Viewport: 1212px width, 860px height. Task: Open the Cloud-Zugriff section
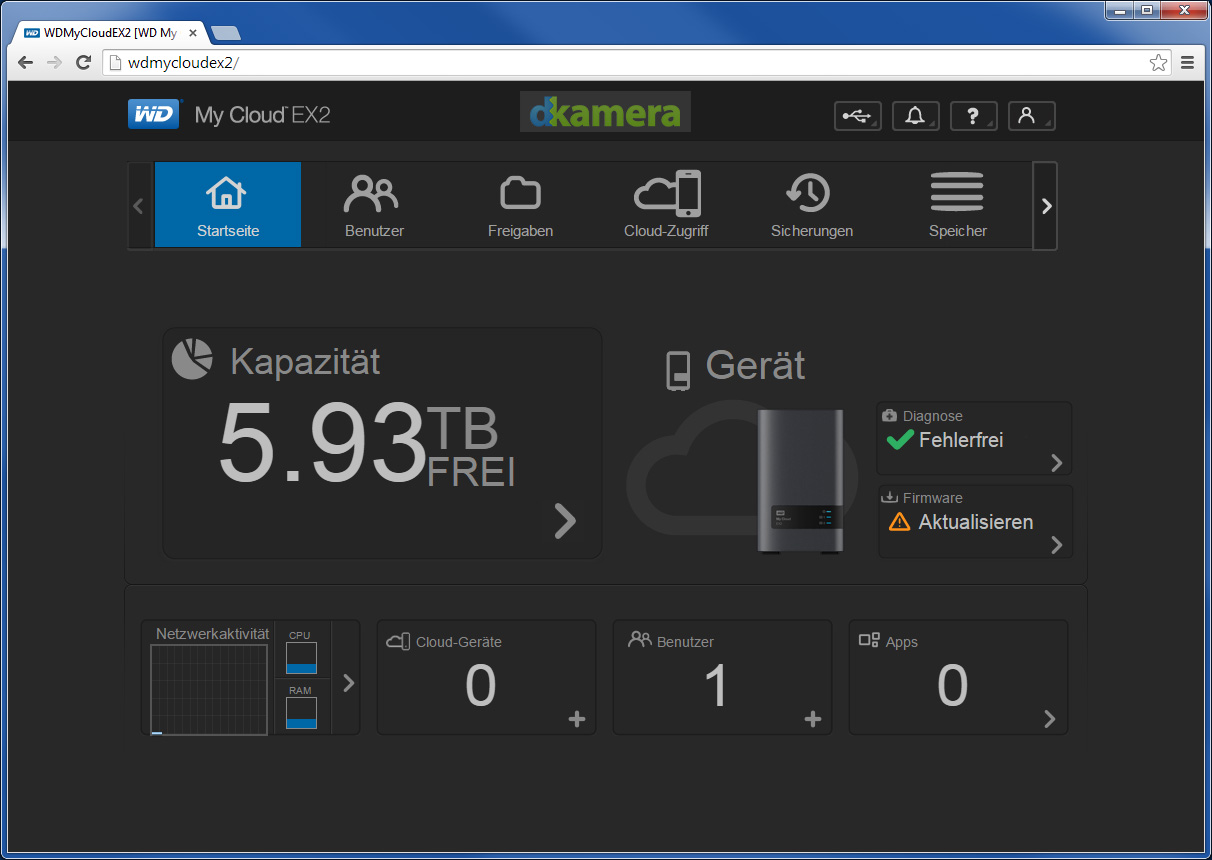coord(666,205)
